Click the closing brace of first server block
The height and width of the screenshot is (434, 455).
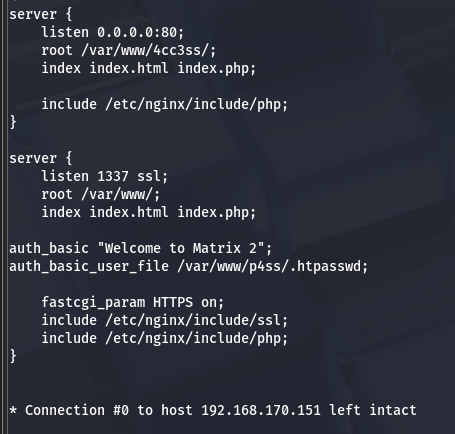[13, 122]
